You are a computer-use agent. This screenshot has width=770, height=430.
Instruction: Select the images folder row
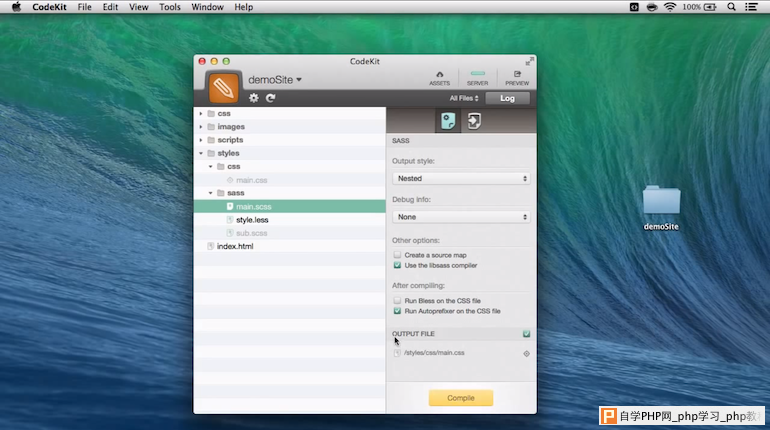tap(290, 127)
